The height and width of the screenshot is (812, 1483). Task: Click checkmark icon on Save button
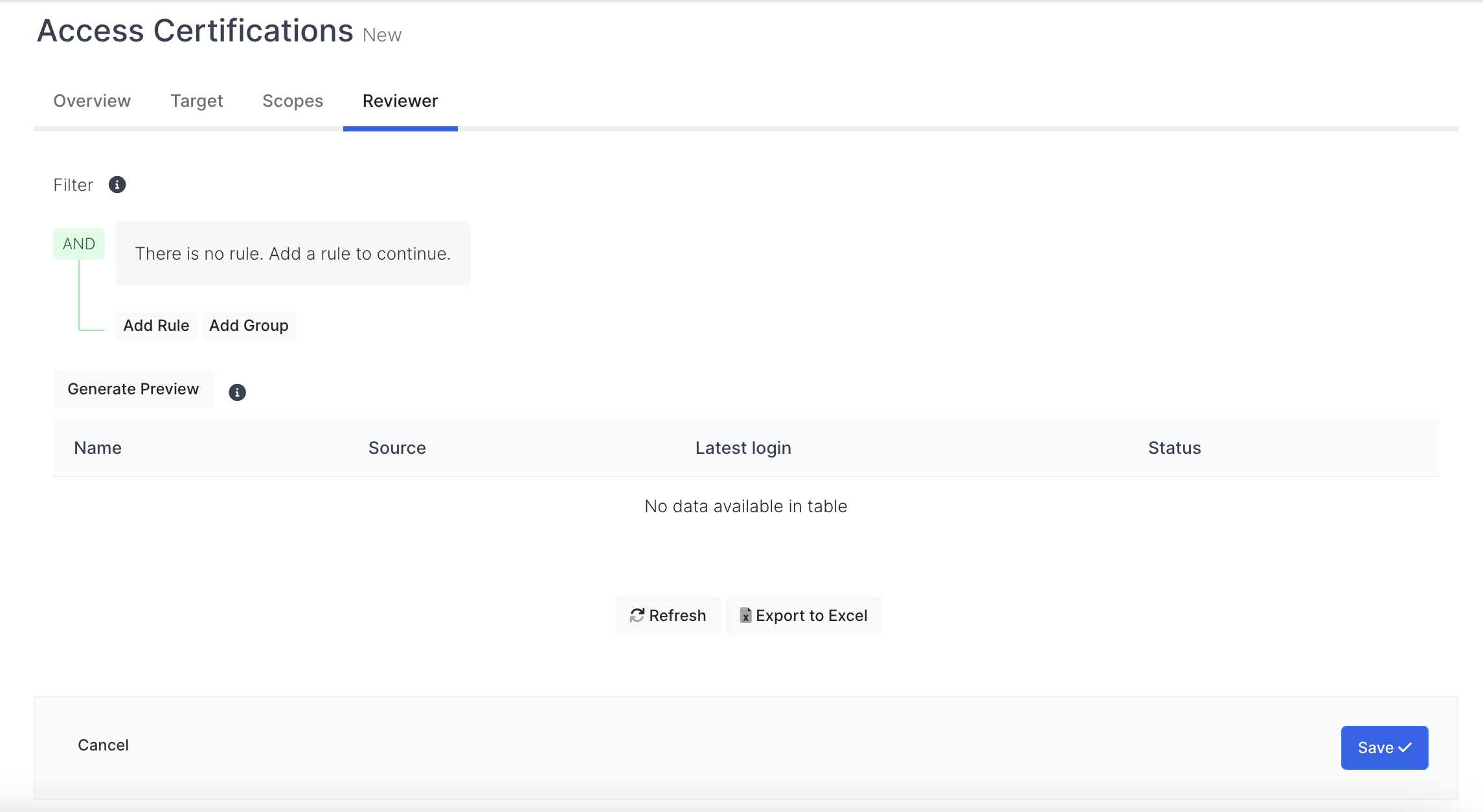[1405, 747]
